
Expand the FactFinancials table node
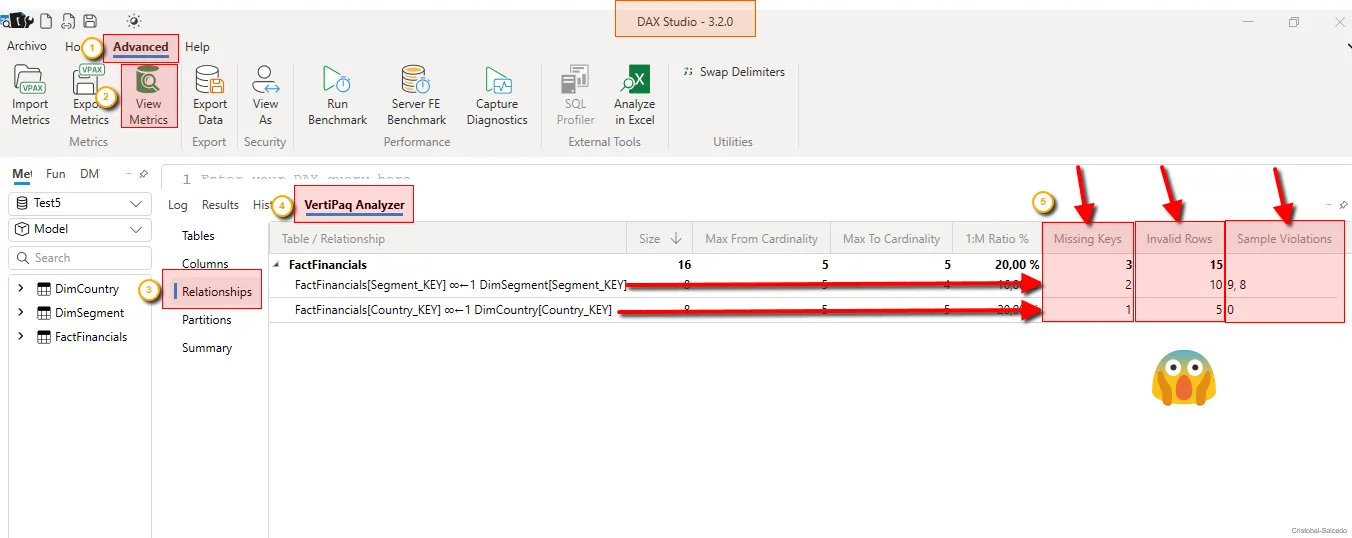point(21,337)
